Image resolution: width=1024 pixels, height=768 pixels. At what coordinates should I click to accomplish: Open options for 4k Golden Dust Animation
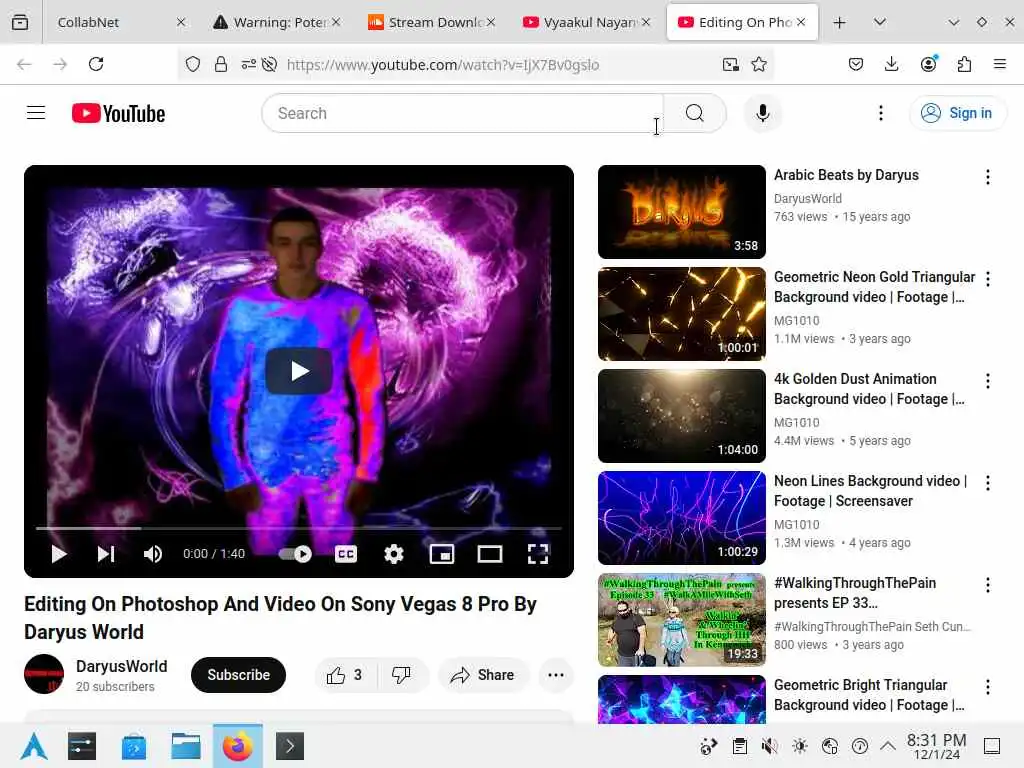987,381
